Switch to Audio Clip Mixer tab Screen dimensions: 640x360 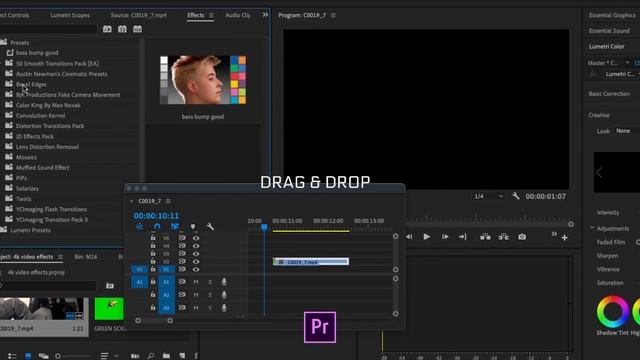click(x=238, y=15)
